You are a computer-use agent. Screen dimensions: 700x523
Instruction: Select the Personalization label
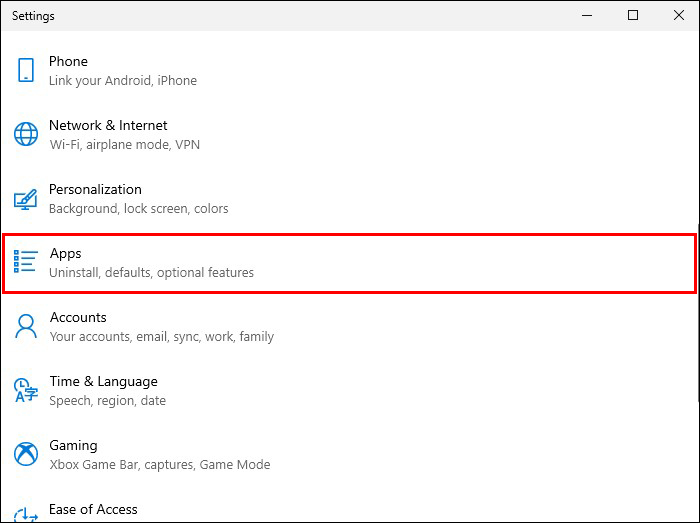point(95,190)
